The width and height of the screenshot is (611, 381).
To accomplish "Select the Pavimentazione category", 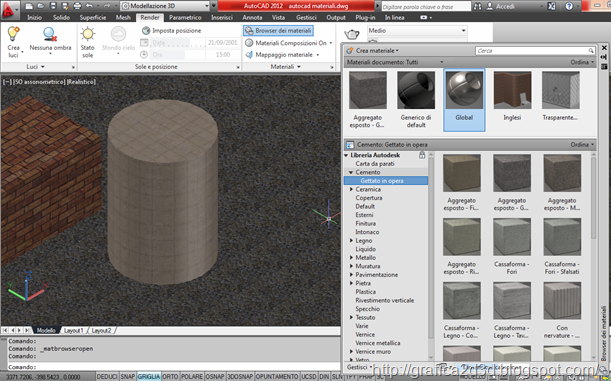I will [376, 275].
